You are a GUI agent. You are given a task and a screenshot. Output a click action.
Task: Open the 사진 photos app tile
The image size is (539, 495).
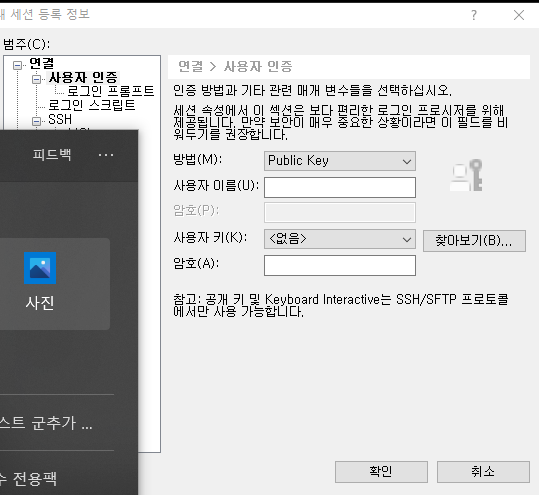click(x=55, y=284)
